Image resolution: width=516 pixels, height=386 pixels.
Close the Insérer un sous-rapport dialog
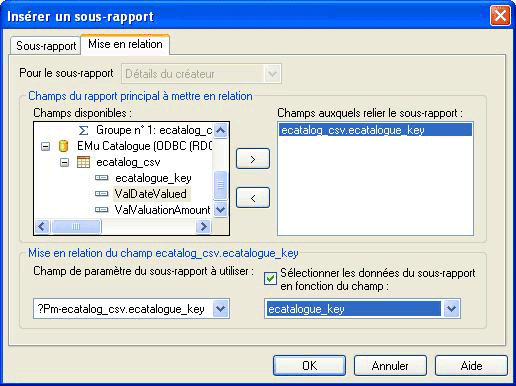[500, 15]
